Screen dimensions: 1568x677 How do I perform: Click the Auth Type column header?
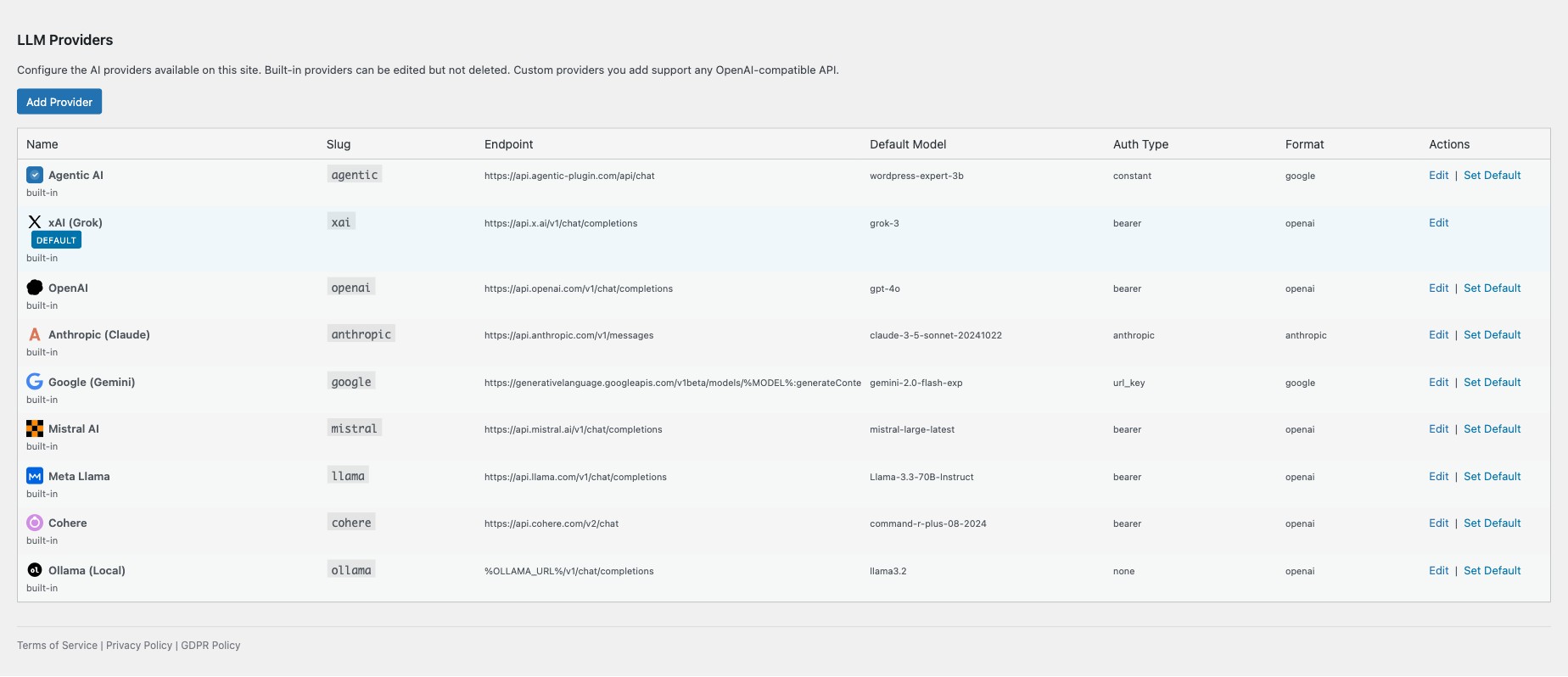coord(1140,144)
